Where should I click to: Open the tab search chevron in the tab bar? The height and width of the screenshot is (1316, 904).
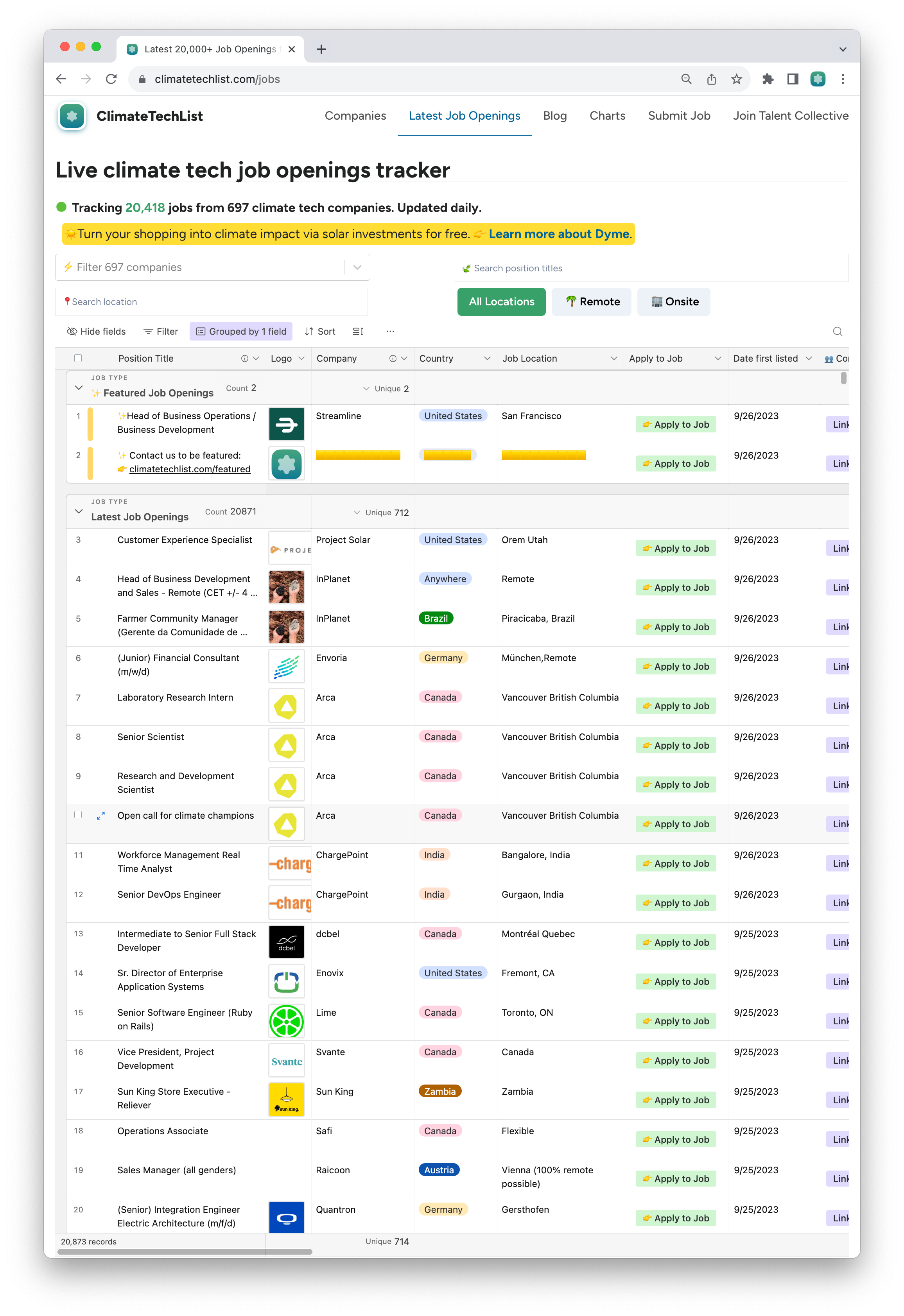tap(843, 49)
